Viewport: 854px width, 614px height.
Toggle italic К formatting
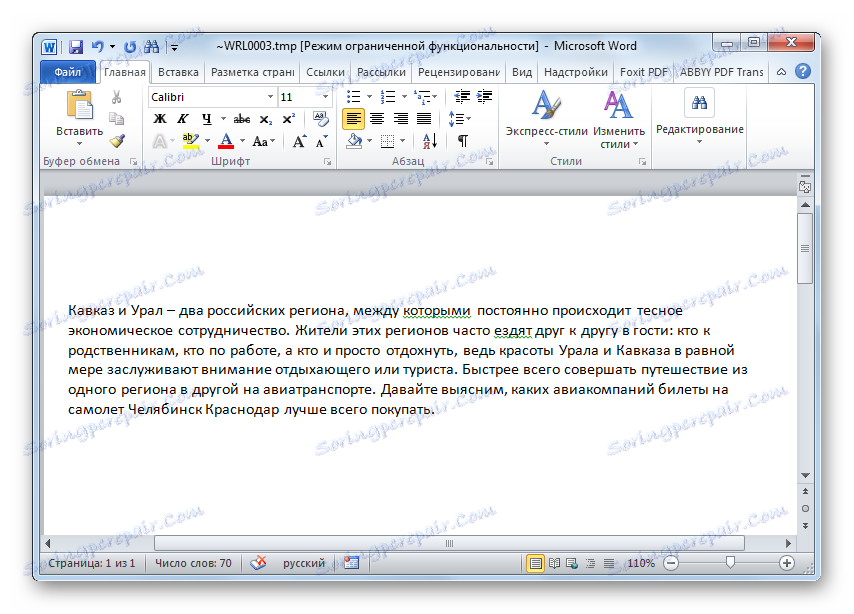(x=182, y=119)
